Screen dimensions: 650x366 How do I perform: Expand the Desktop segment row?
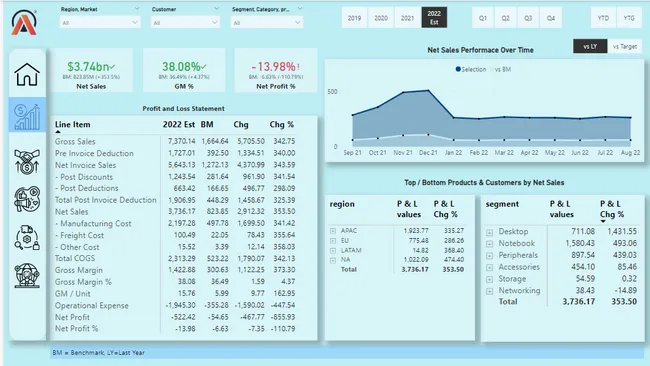tap(490, 233)
